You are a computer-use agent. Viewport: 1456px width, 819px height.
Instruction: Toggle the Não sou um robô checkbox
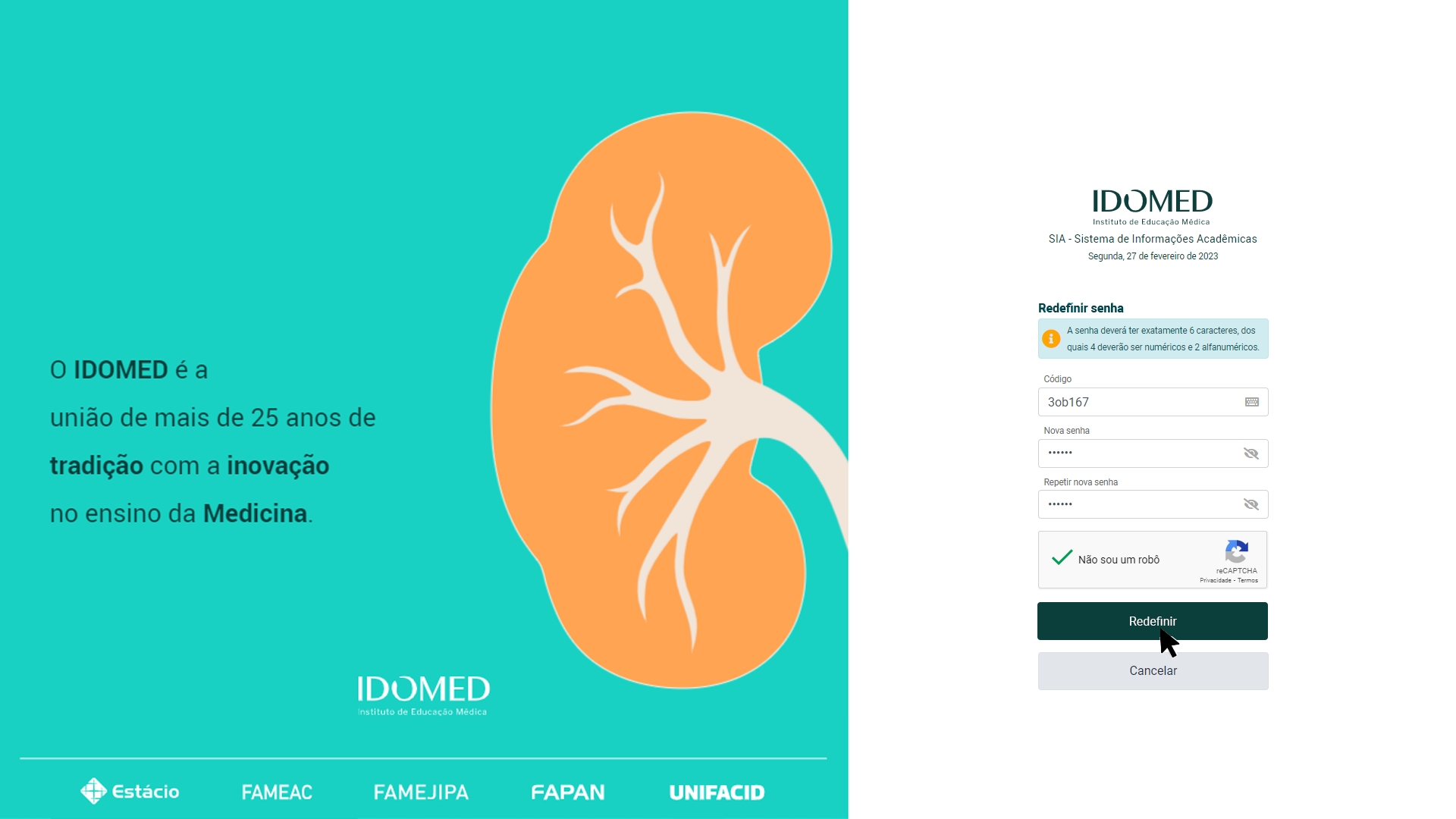click(x=1062, y=558)
